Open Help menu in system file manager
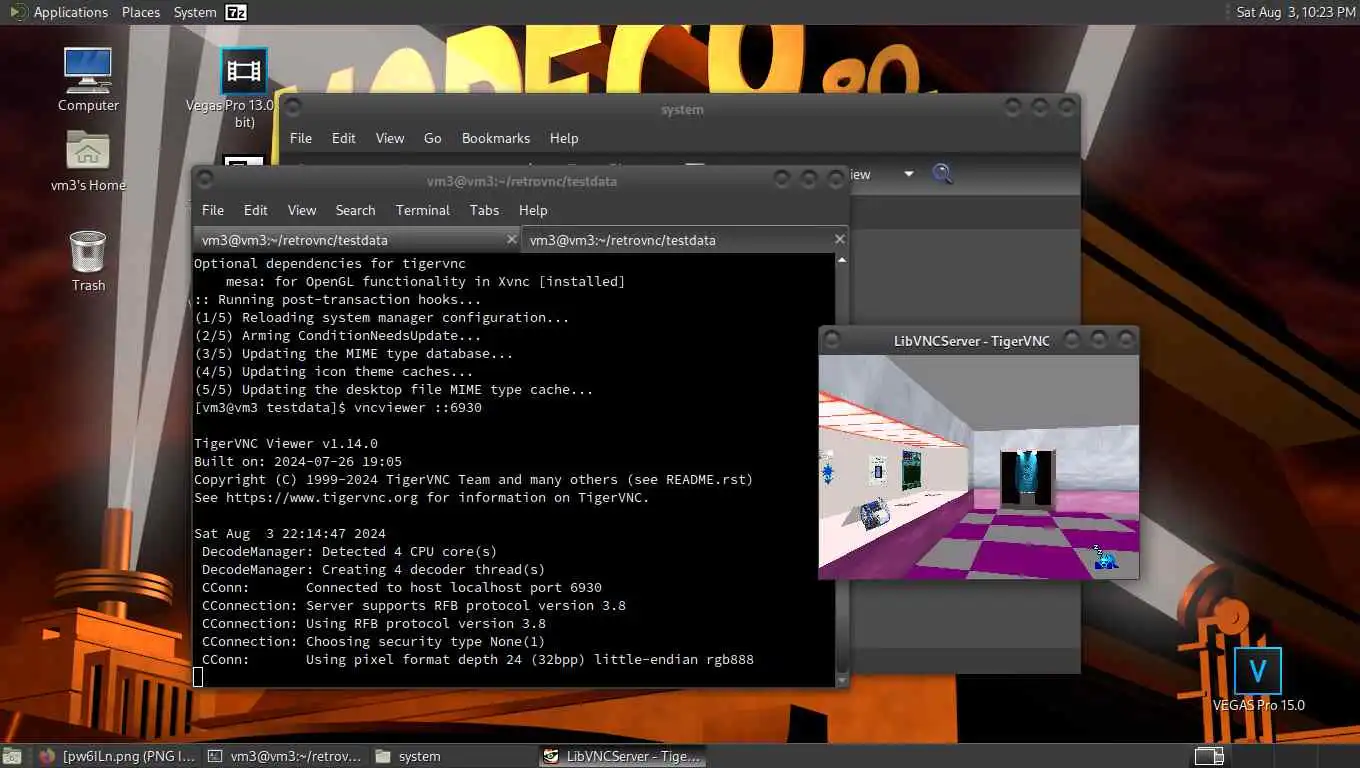Image resolution: width=1360 pixels, height=768 pixels. 564,138
